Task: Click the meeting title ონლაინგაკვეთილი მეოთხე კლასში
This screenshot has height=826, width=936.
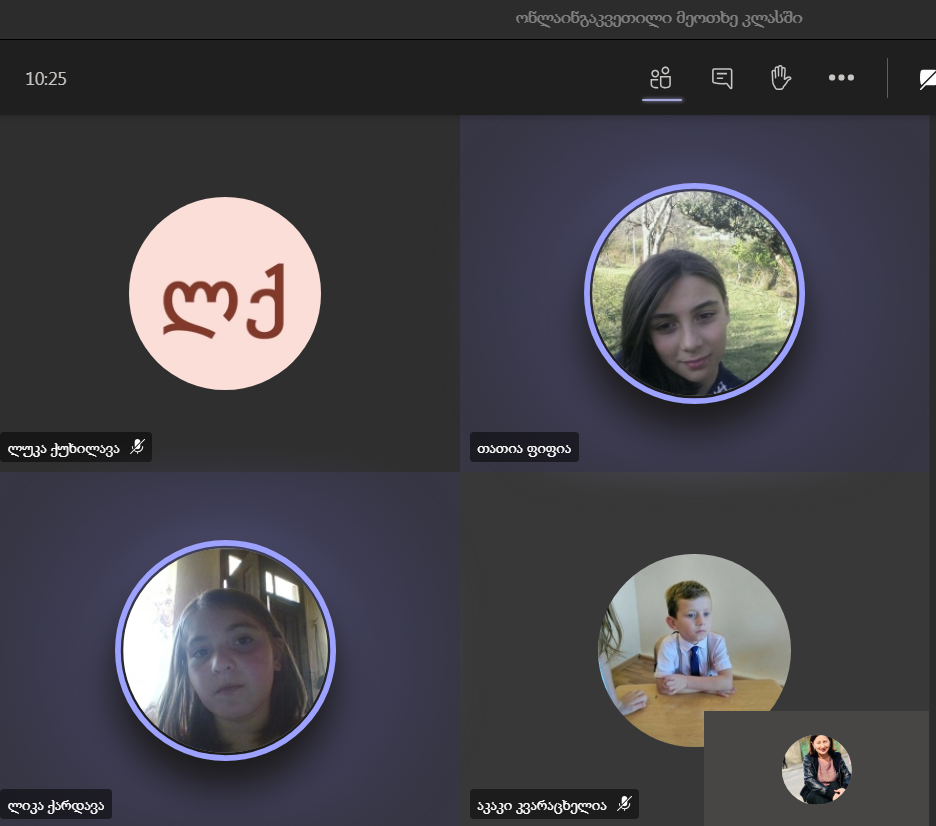Action: tap(658, 19)
